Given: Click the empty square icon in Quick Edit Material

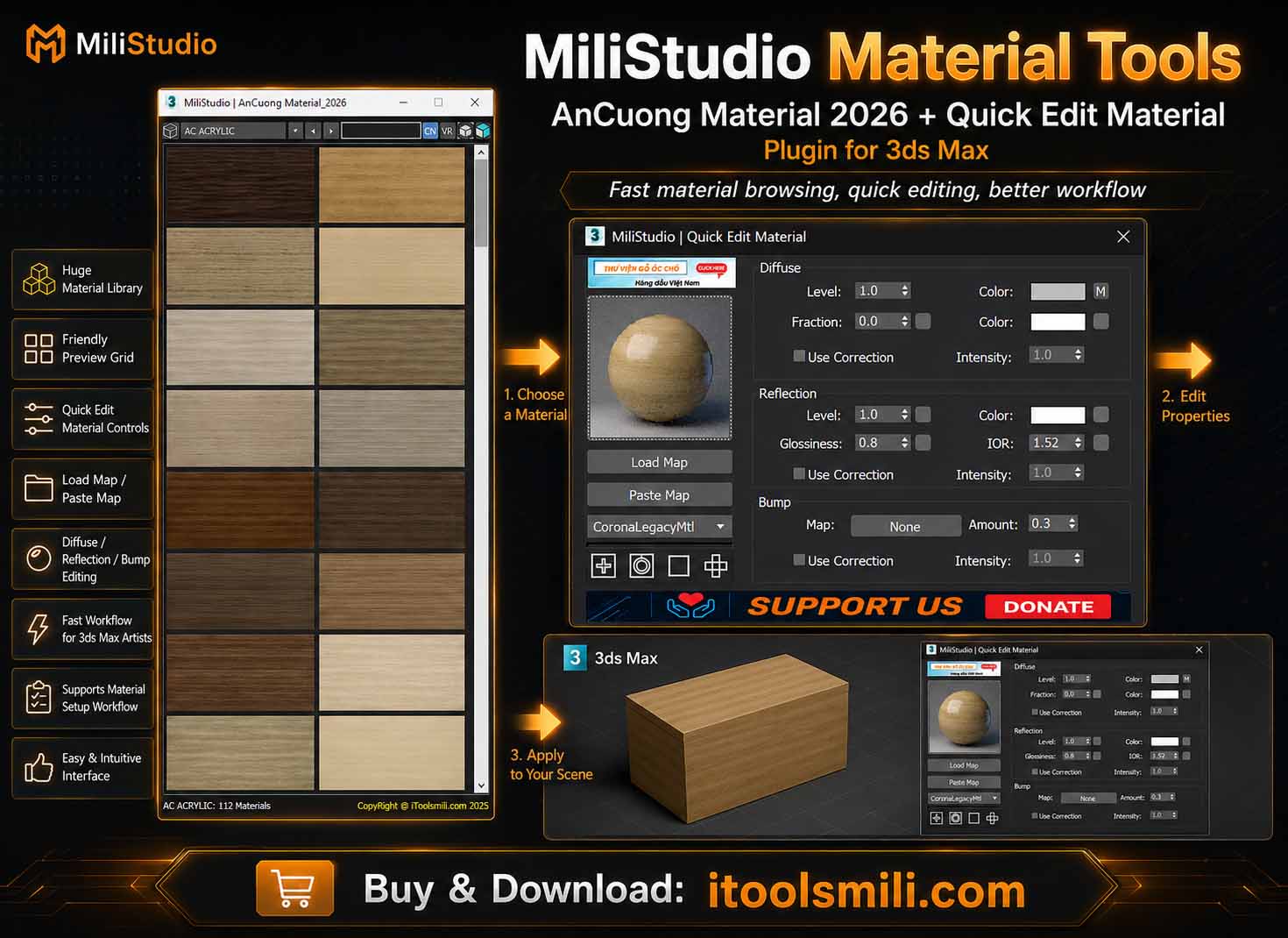Looking at the screenshot, I should point(678,565).
